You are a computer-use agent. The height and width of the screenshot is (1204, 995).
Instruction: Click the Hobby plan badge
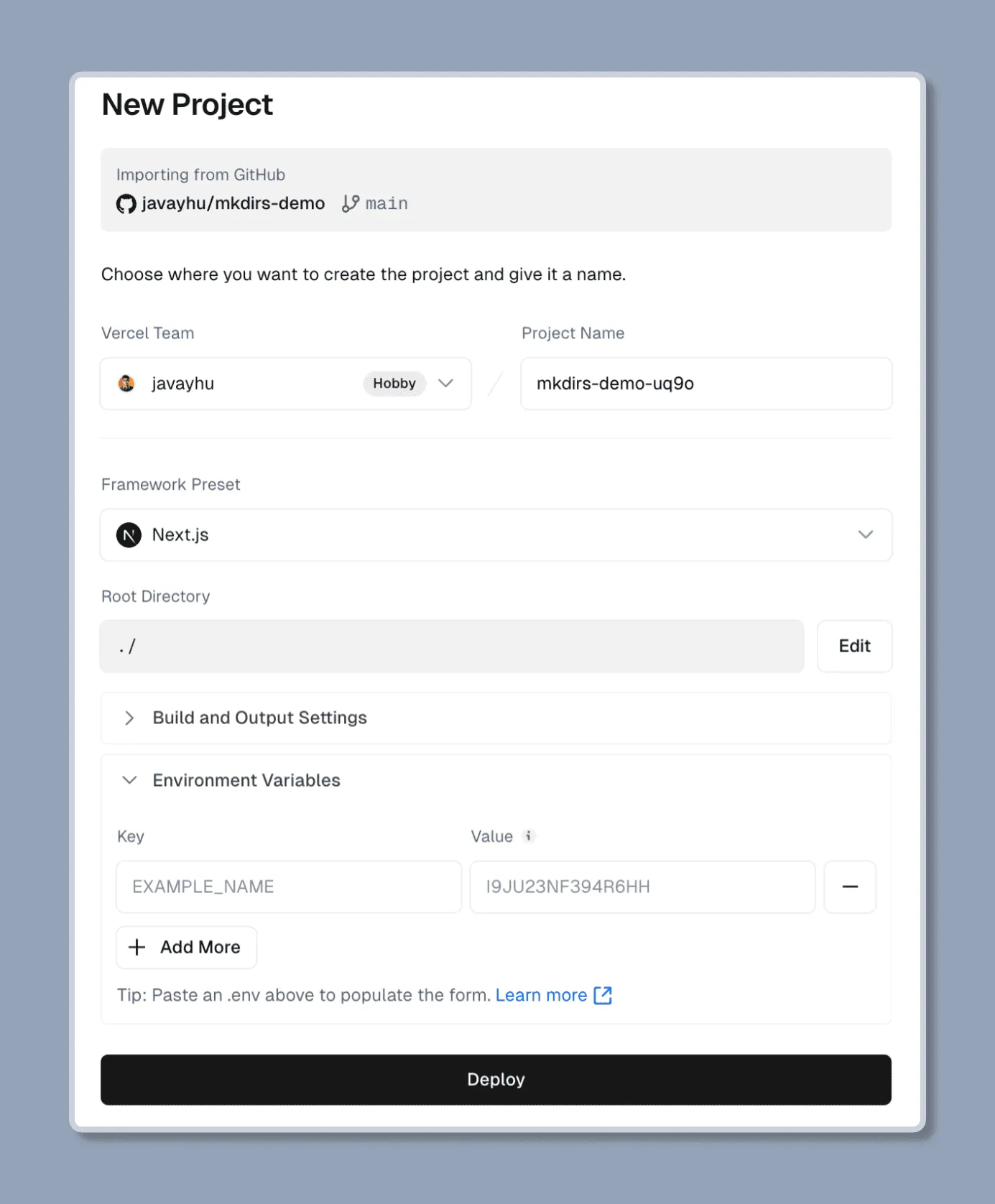point(394,383)
